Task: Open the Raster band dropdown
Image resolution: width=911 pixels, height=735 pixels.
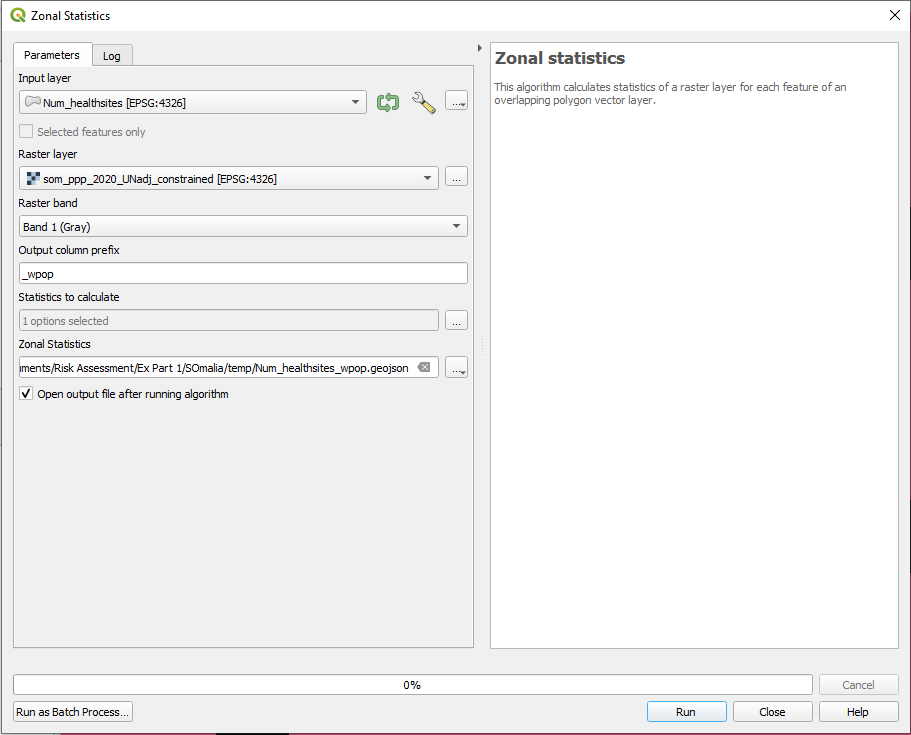Action: pyautogui.click(x=457, y=227)
